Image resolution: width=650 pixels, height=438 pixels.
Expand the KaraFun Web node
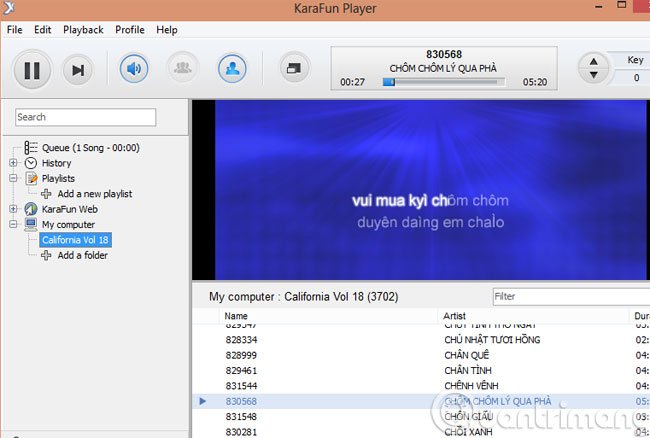[13, 209]
